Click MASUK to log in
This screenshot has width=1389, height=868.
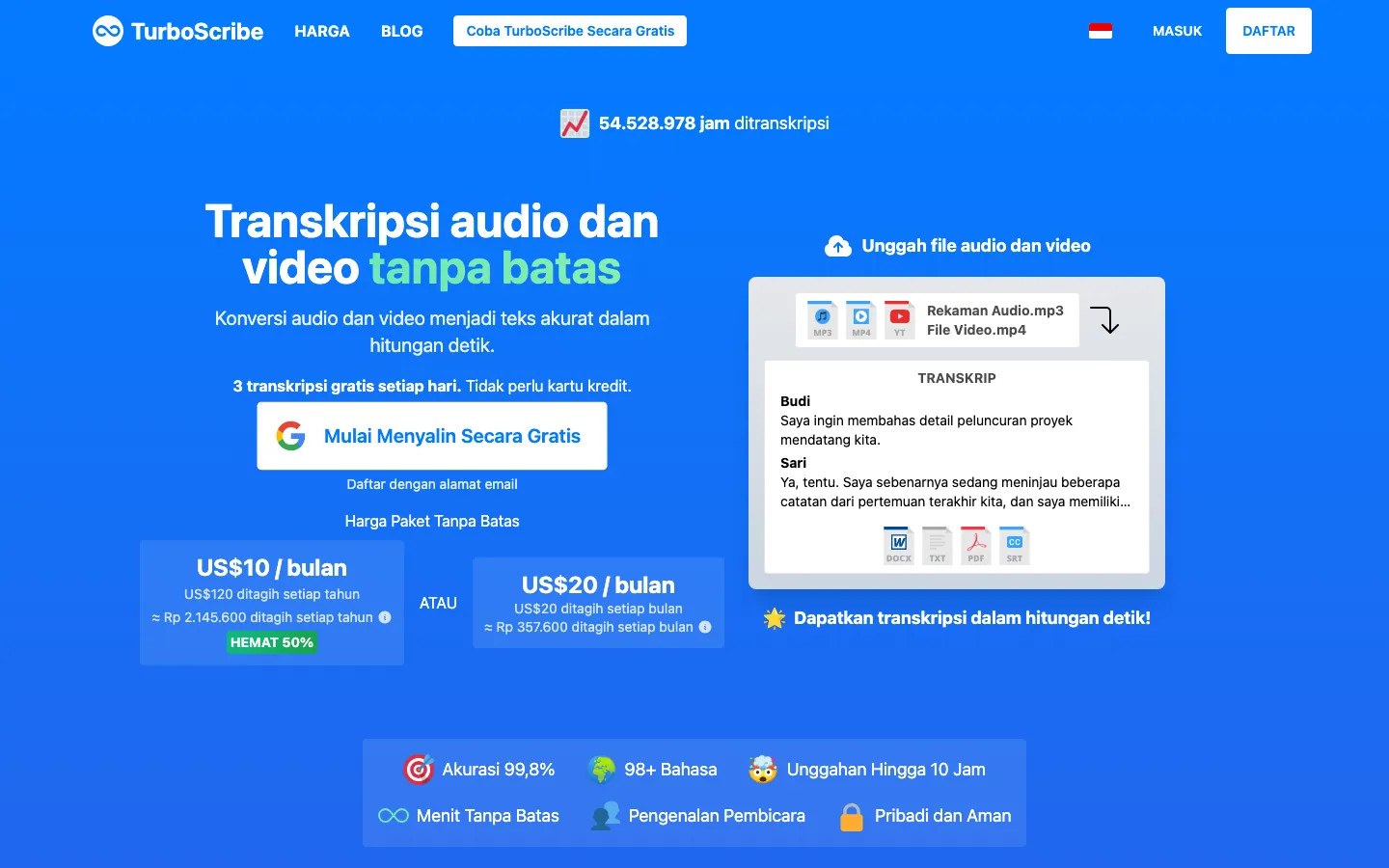click(1178, 31)
